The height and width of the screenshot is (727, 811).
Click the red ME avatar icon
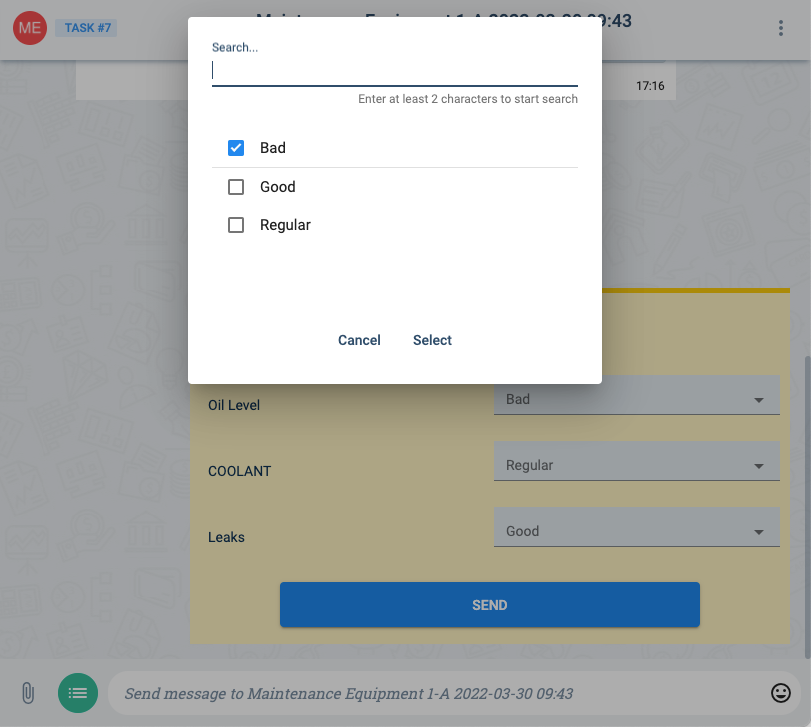(30, 28)
